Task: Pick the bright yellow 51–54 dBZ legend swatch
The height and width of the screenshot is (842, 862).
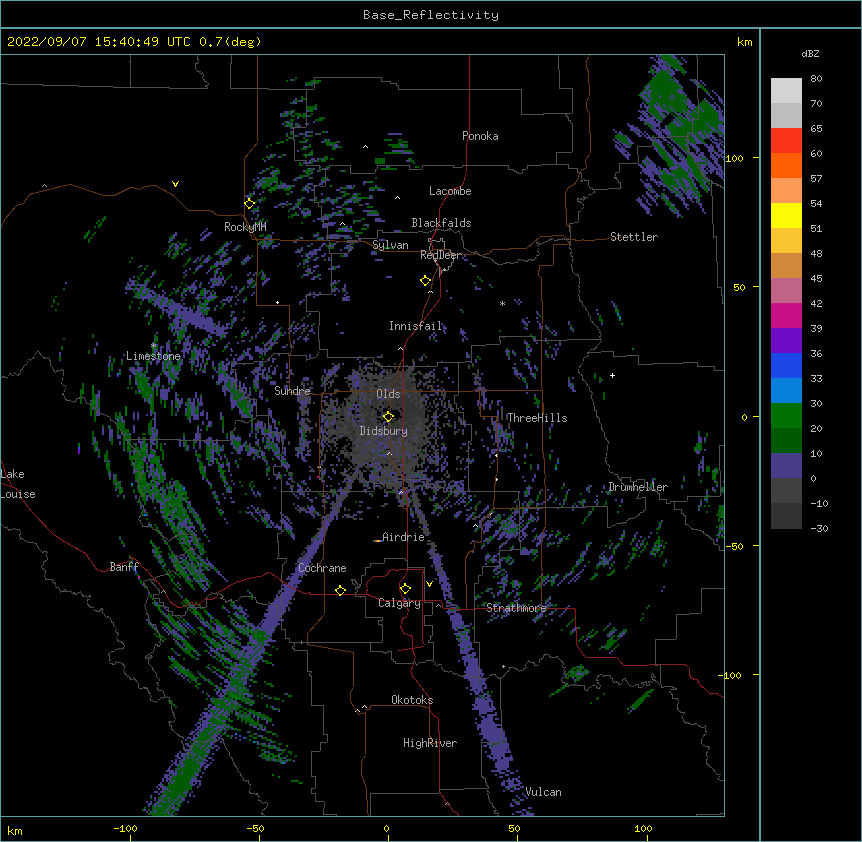Action: pos(786,215)
